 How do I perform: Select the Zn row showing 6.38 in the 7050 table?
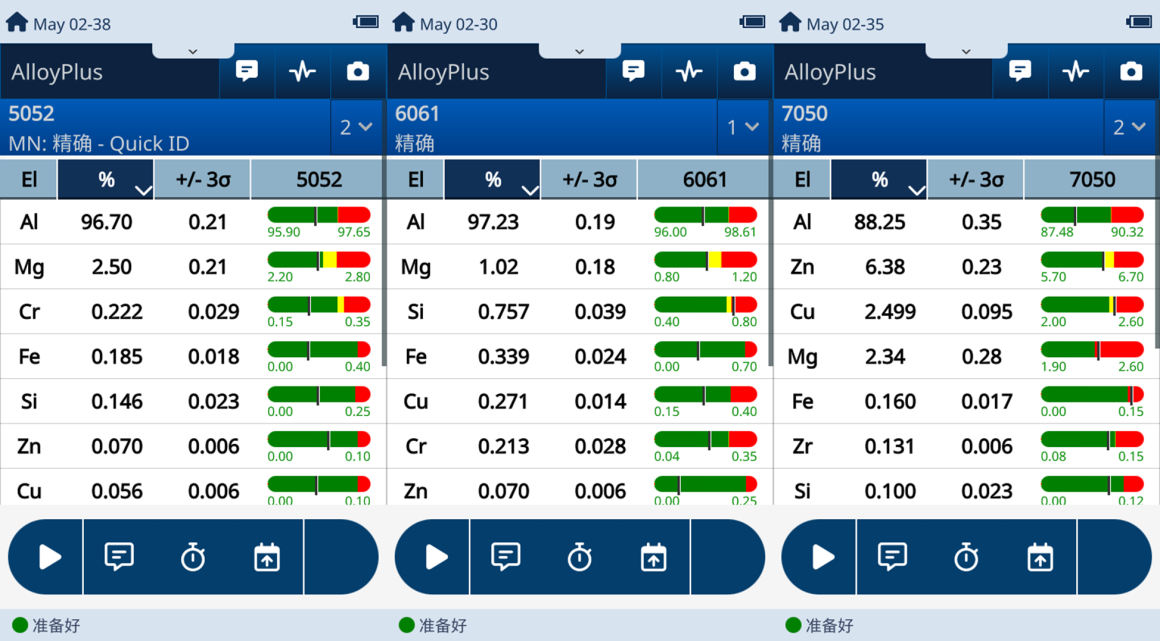click(x=880, y=267)
